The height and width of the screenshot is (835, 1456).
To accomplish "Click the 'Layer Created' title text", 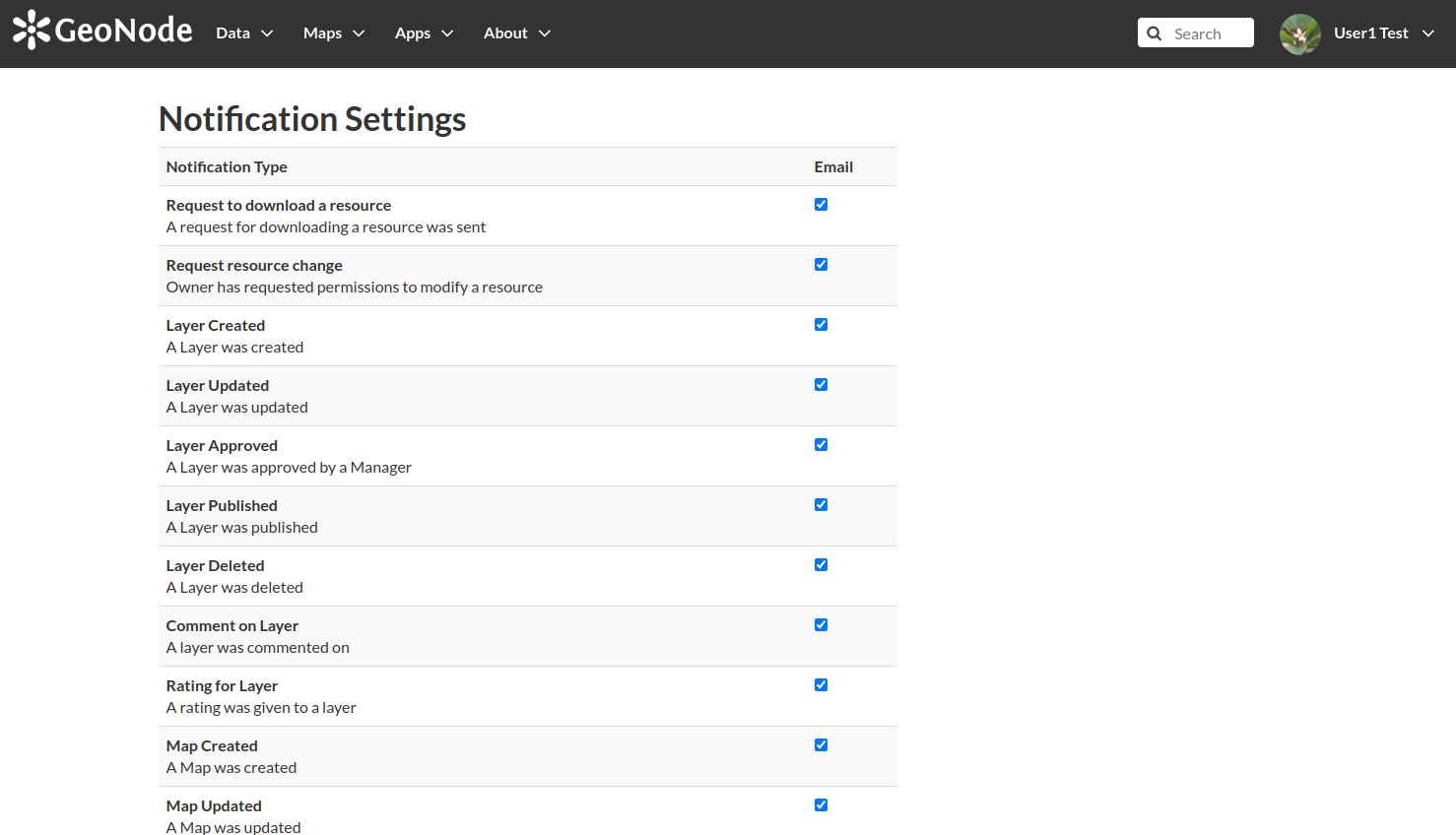I will click(216, 326).
